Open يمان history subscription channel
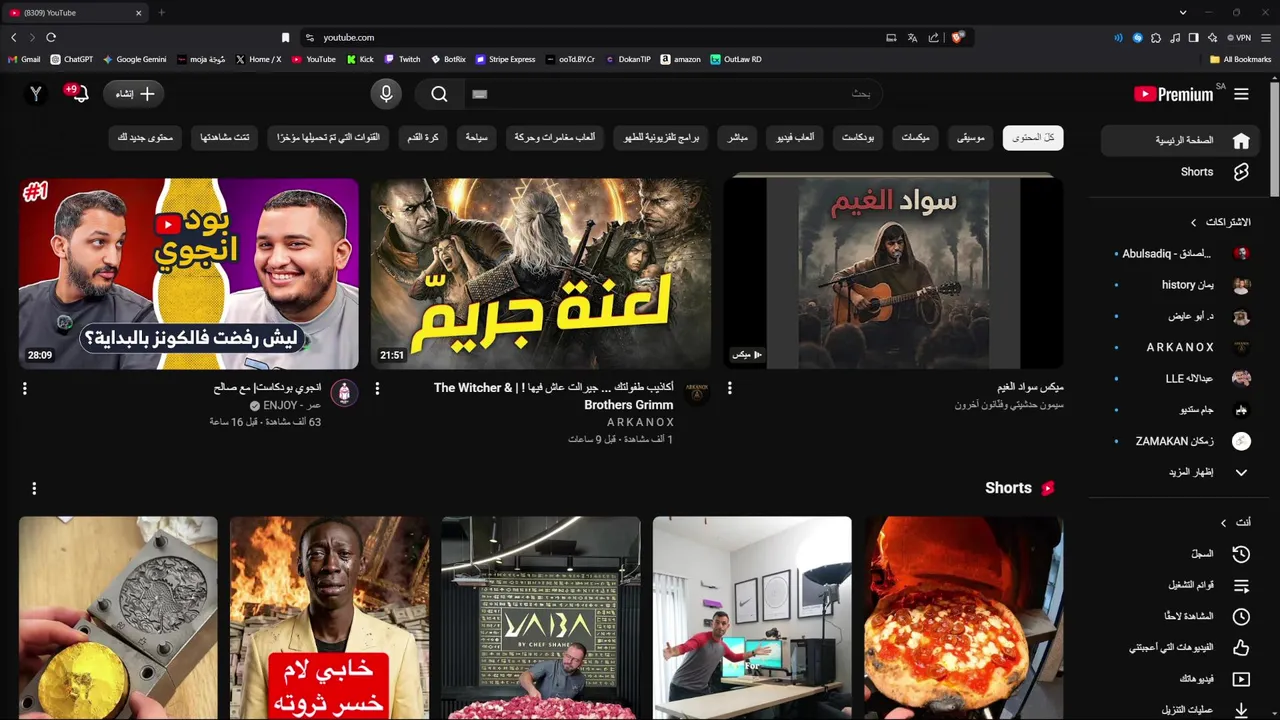 (1181, 285)
